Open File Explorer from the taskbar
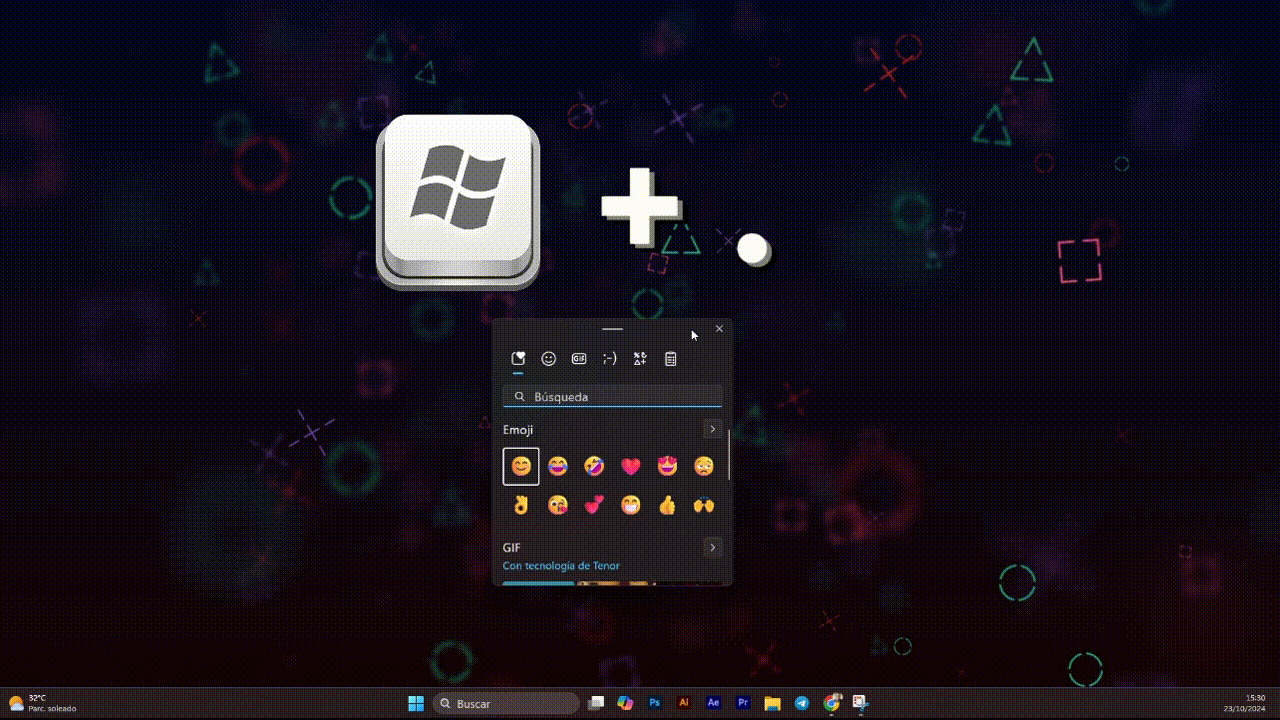 coord(772,703)
